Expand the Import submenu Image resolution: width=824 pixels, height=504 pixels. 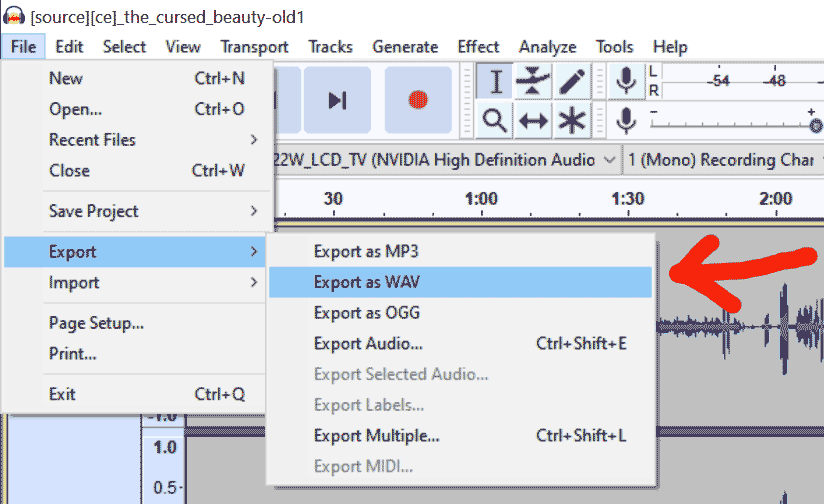click(136, 283)
